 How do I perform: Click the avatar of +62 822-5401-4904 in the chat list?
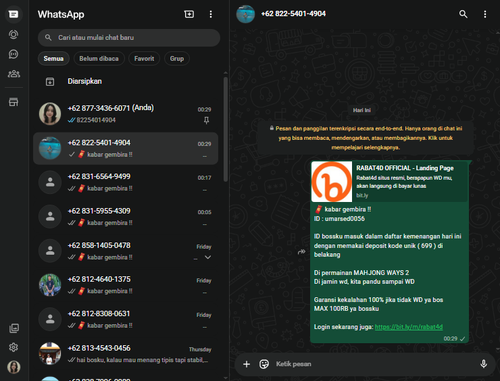[x=50, y=148]
